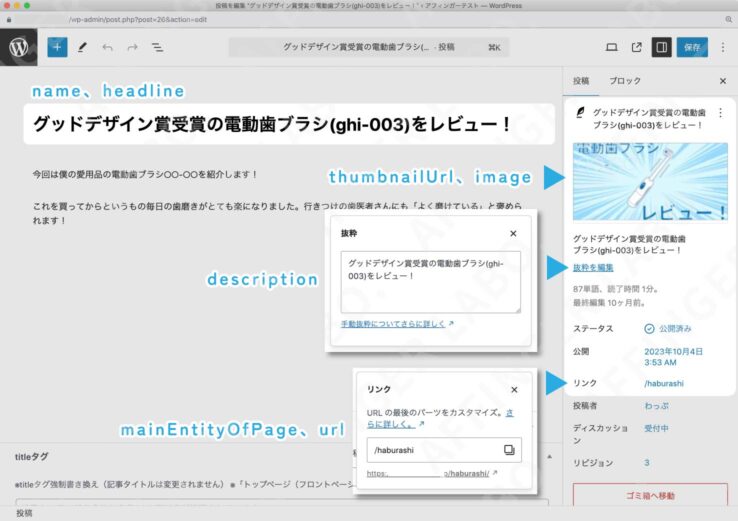The width and height of the screenshot is (738, 521).
Task: Open the WordPress logo dashboard menu
Action: click(x=19, y=47)
